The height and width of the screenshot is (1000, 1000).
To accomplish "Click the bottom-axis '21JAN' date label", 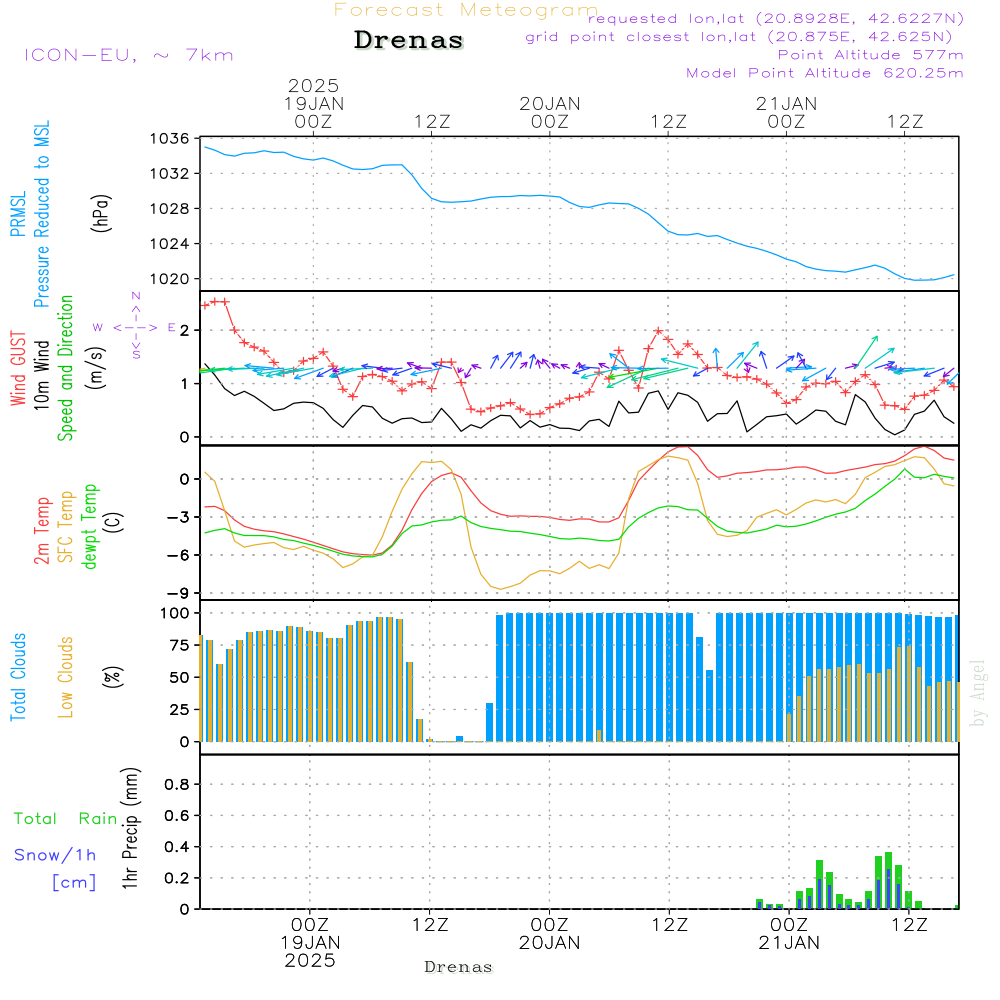I will click(789, 943).
